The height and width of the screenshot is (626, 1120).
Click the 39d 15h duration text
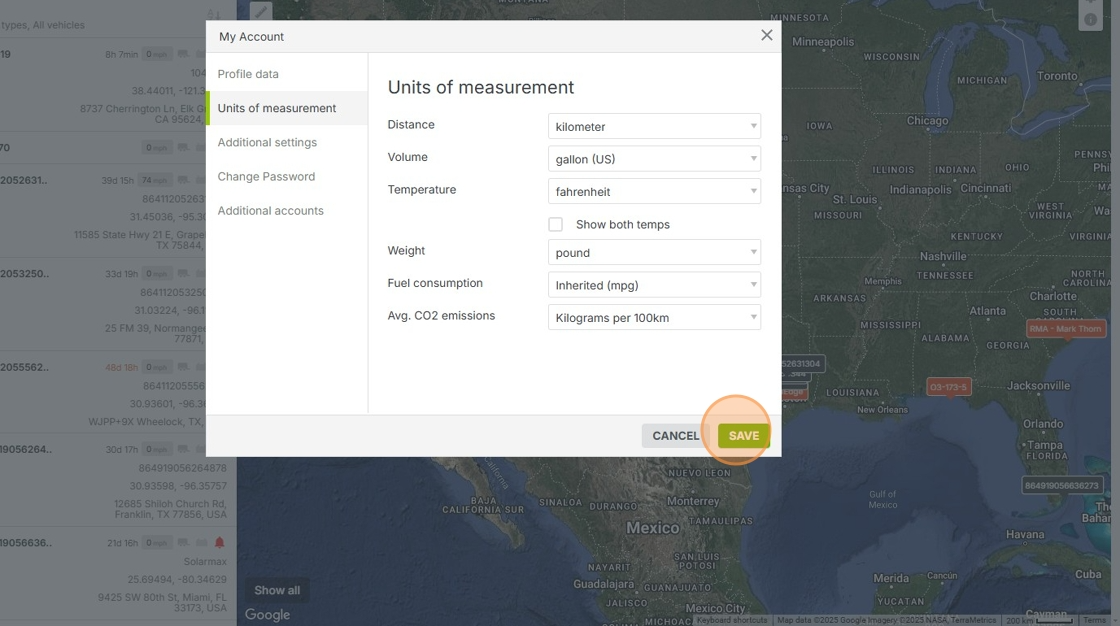[117, 180]
